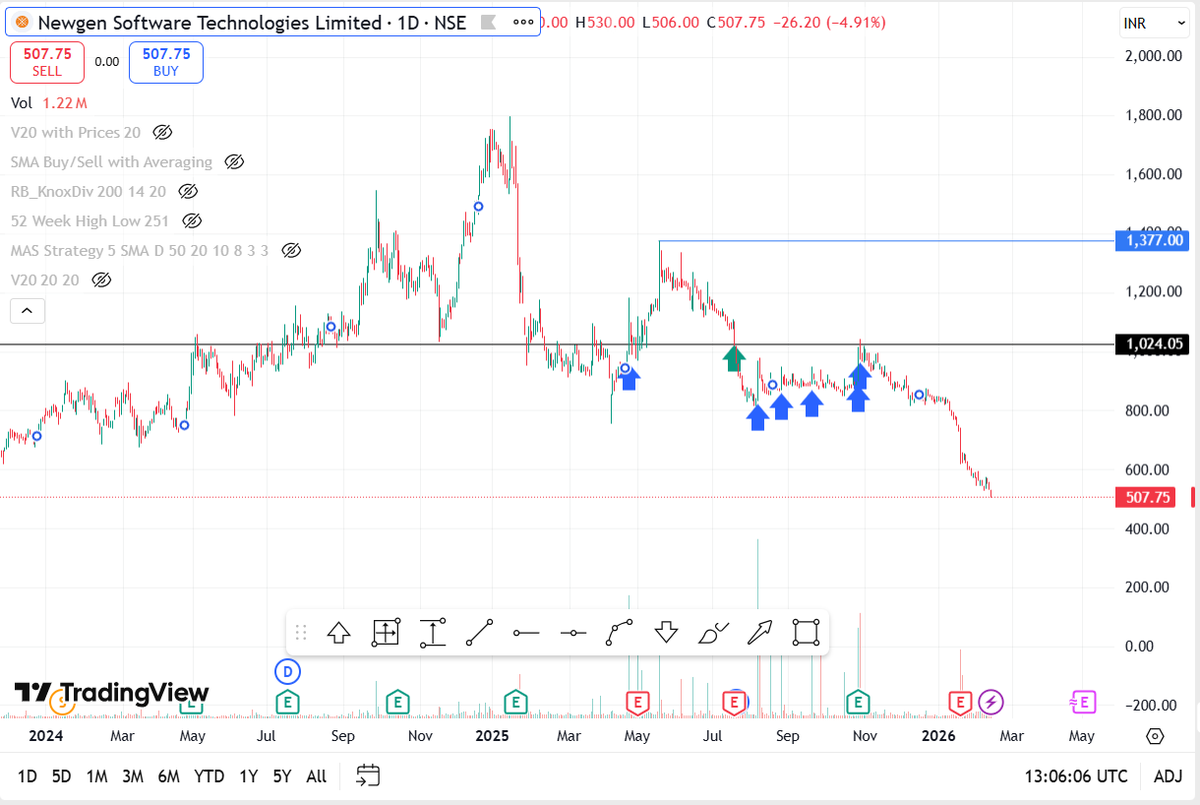This screenshot has height=805, width=1200.
Task: Select the SMA Buy/Sell with Averaging name
Action: (x=112, y=161)
